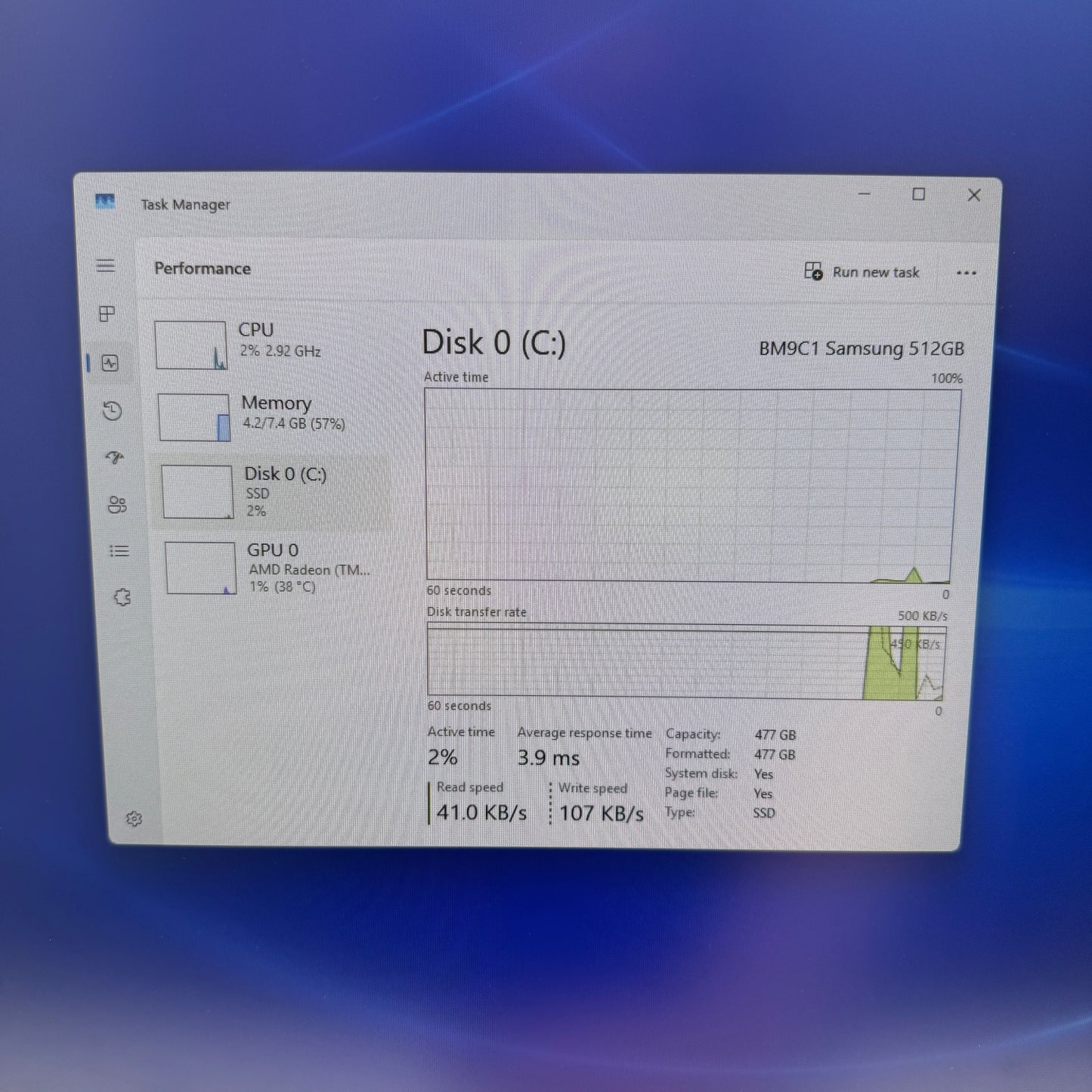1092x1092 pixels.
Task: Click the Page file Yes value
Action: (x=763, y=793)
